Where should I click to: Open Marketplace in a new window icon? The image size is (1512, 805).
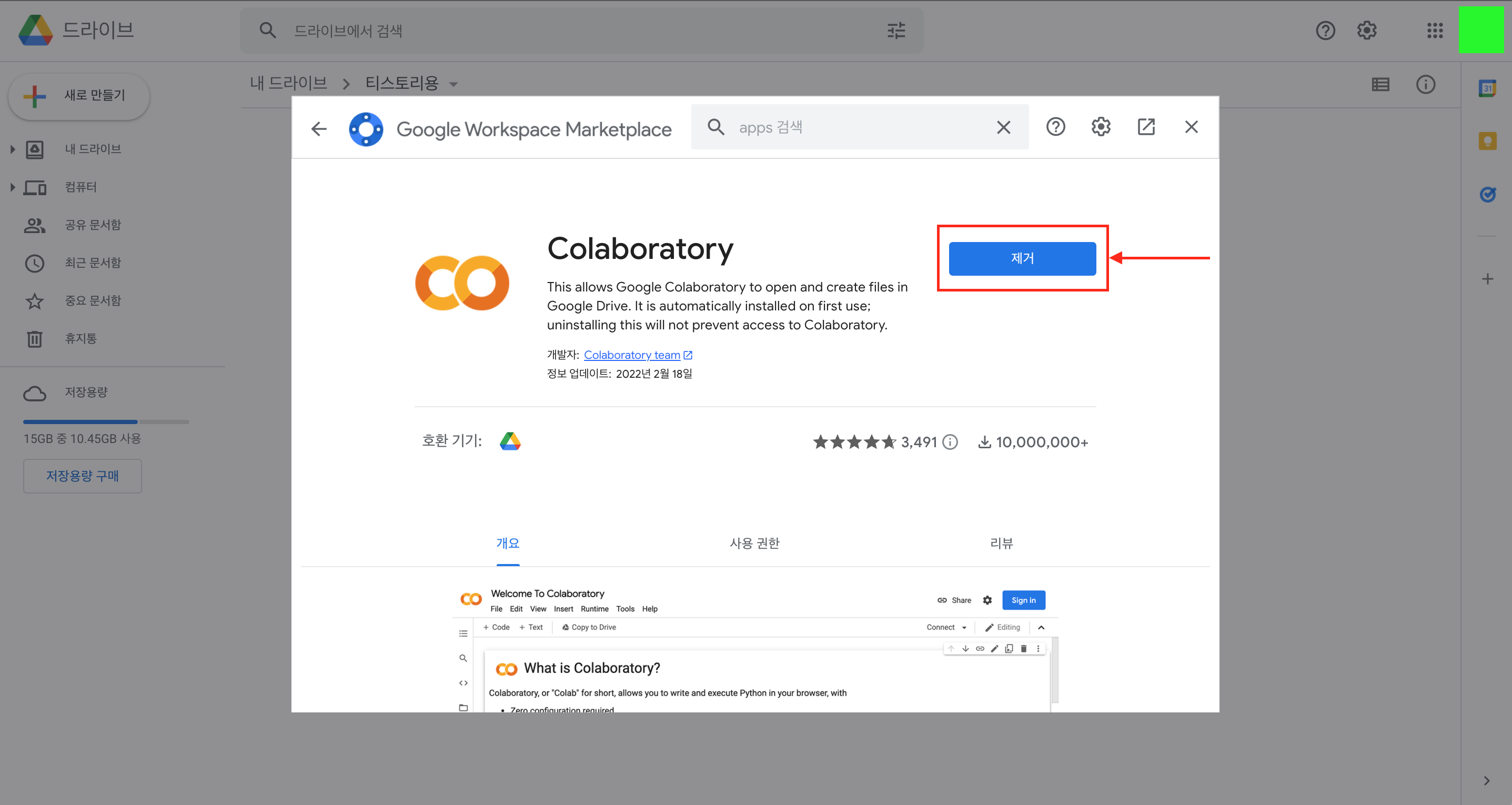[1146, 127]
